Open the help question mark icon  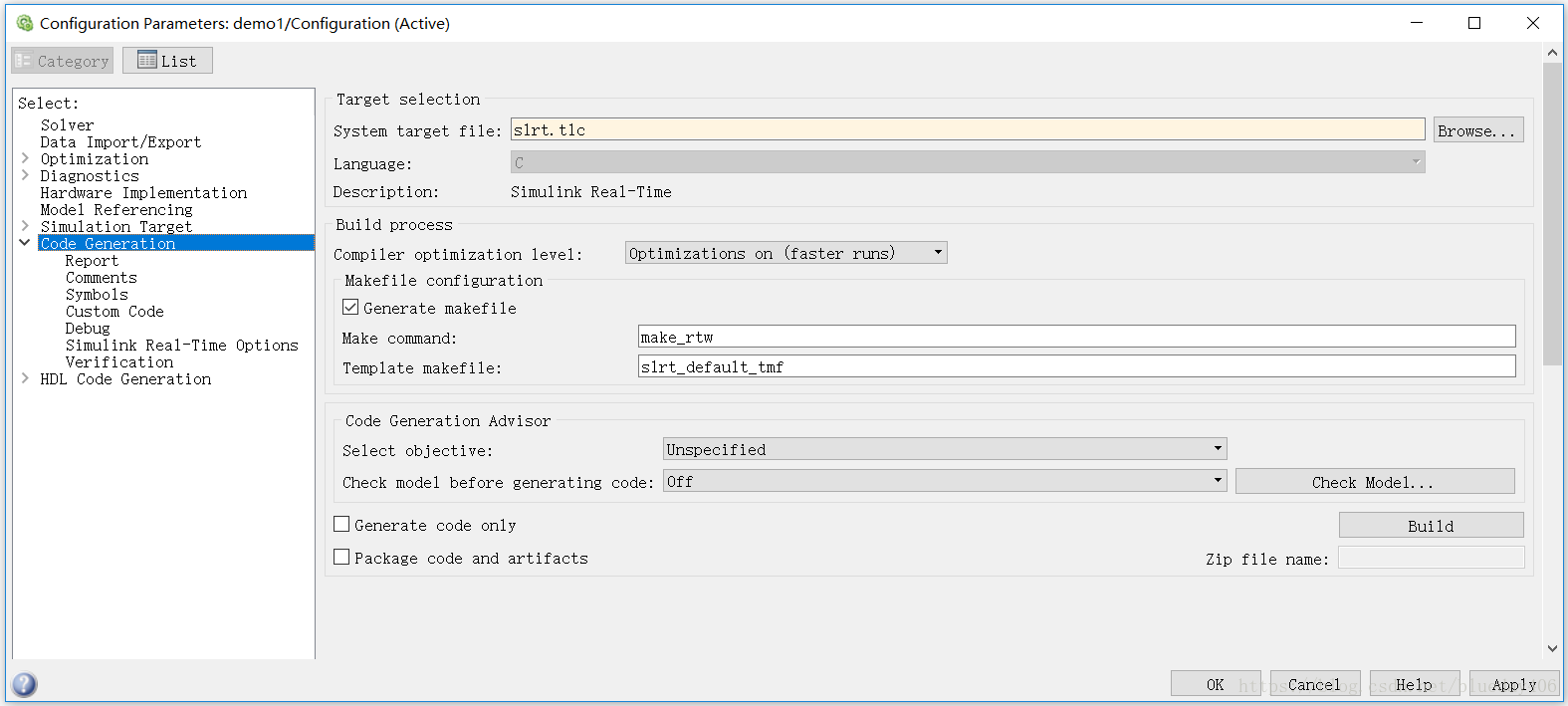coord(24,684)
